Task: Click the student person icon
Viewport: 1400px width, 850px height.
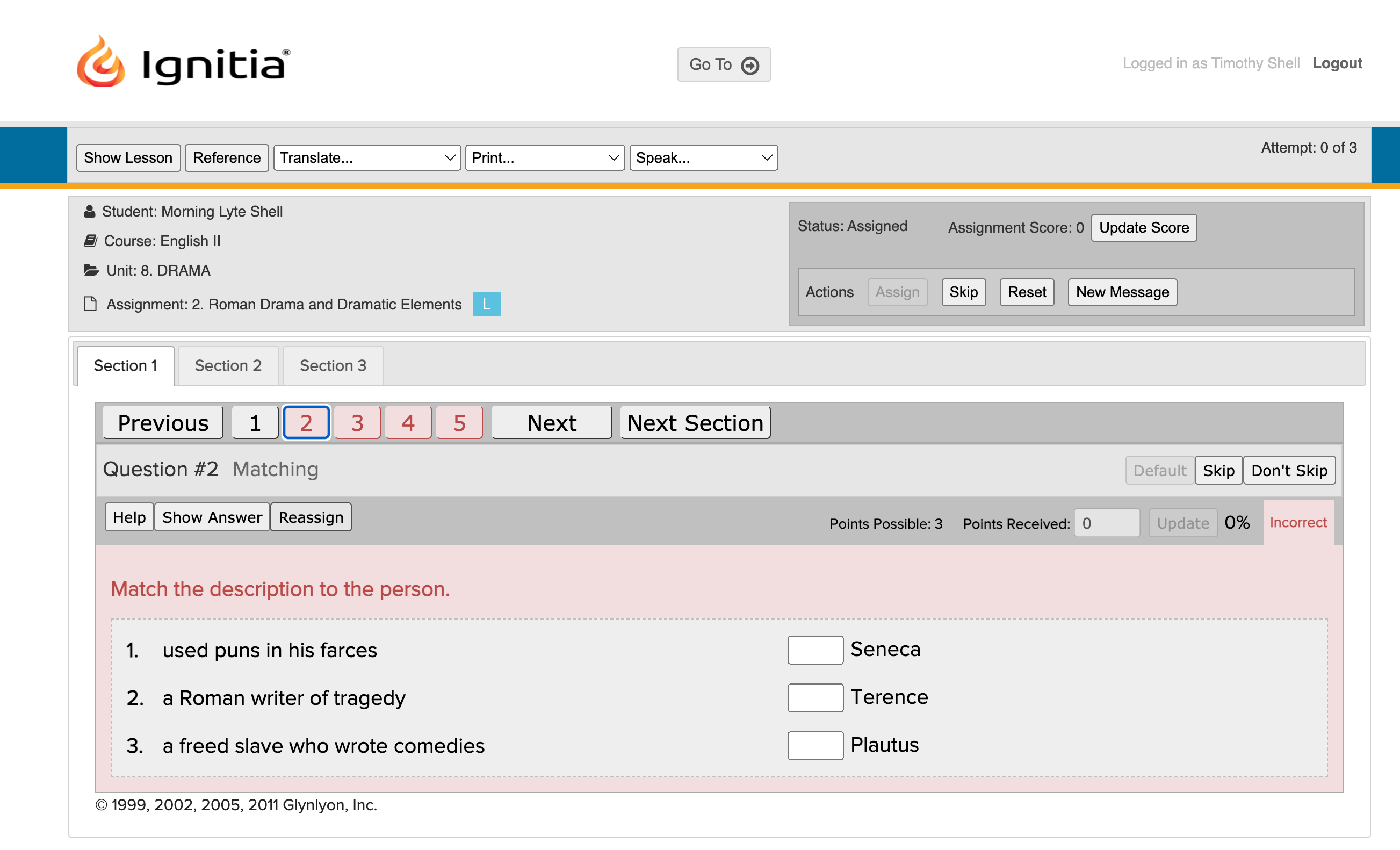Action: point(89,211)
